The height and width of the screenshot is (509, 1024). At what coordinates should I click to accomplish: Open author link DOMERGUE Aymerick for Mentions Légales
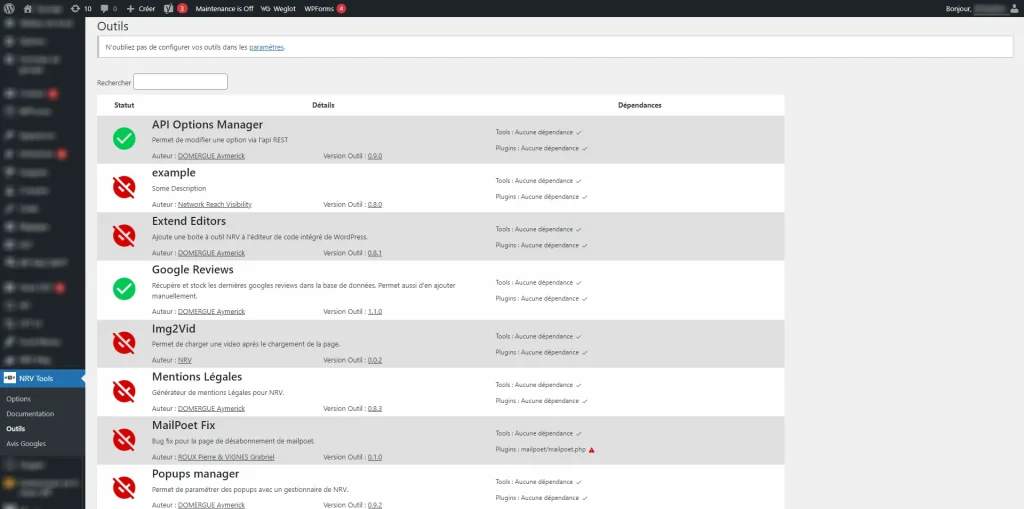point(212,408)
